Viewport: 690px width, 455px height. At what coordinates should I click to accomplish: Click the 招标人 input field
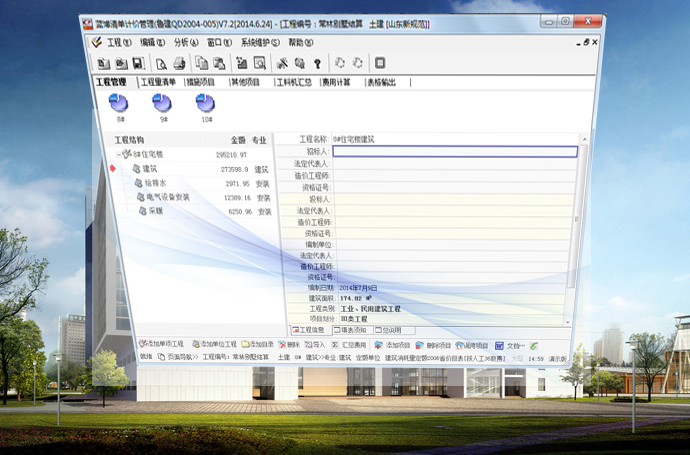point(454,152)
